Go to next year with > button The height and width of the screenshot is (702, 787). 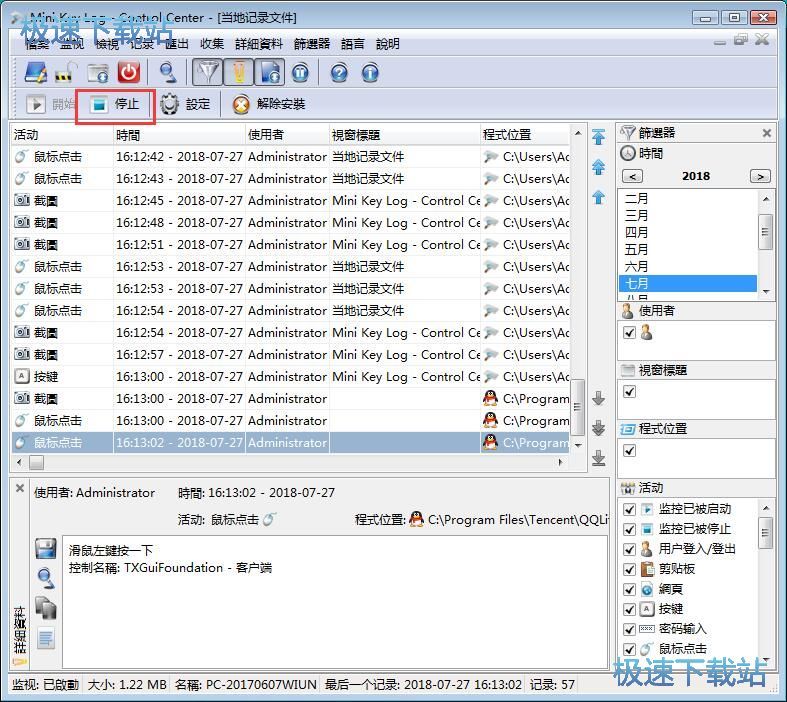pos(760,177)
